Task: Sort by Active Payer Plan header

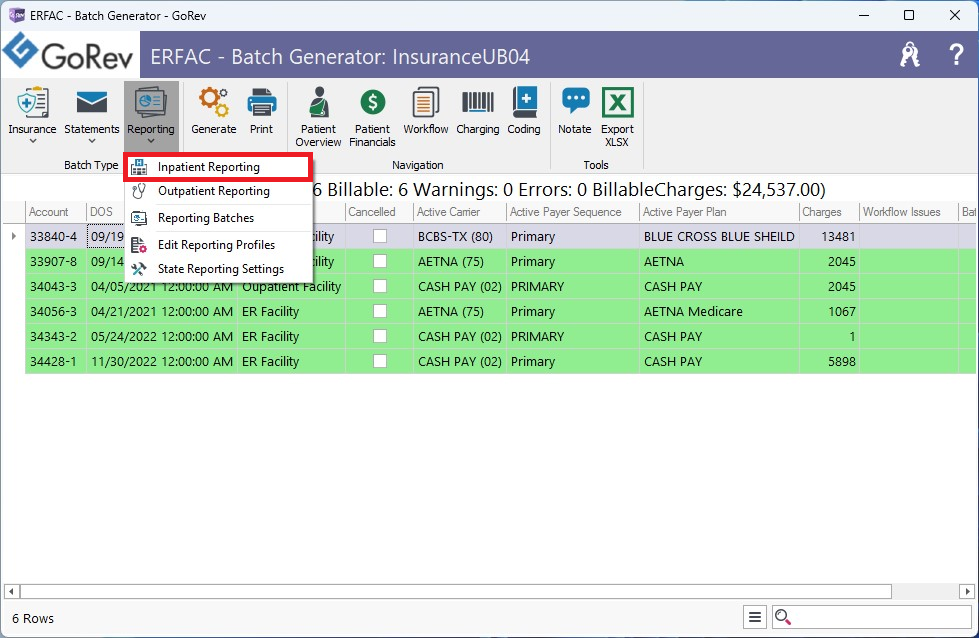Action: pos(719,212)
